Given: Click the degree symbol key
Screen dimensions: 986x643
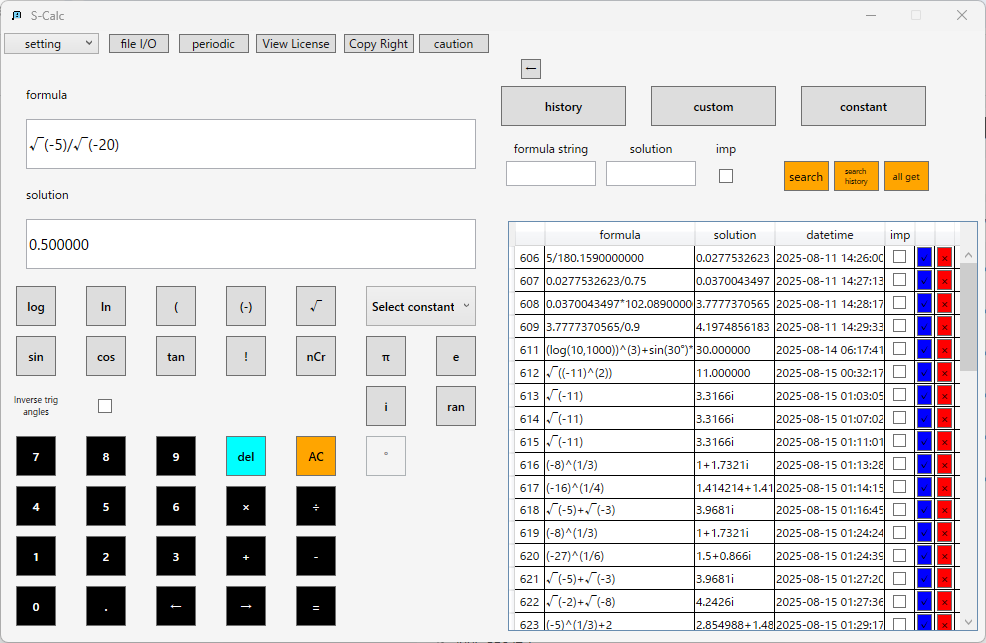Looking at the screenshot, I should (x=385, y=456).
